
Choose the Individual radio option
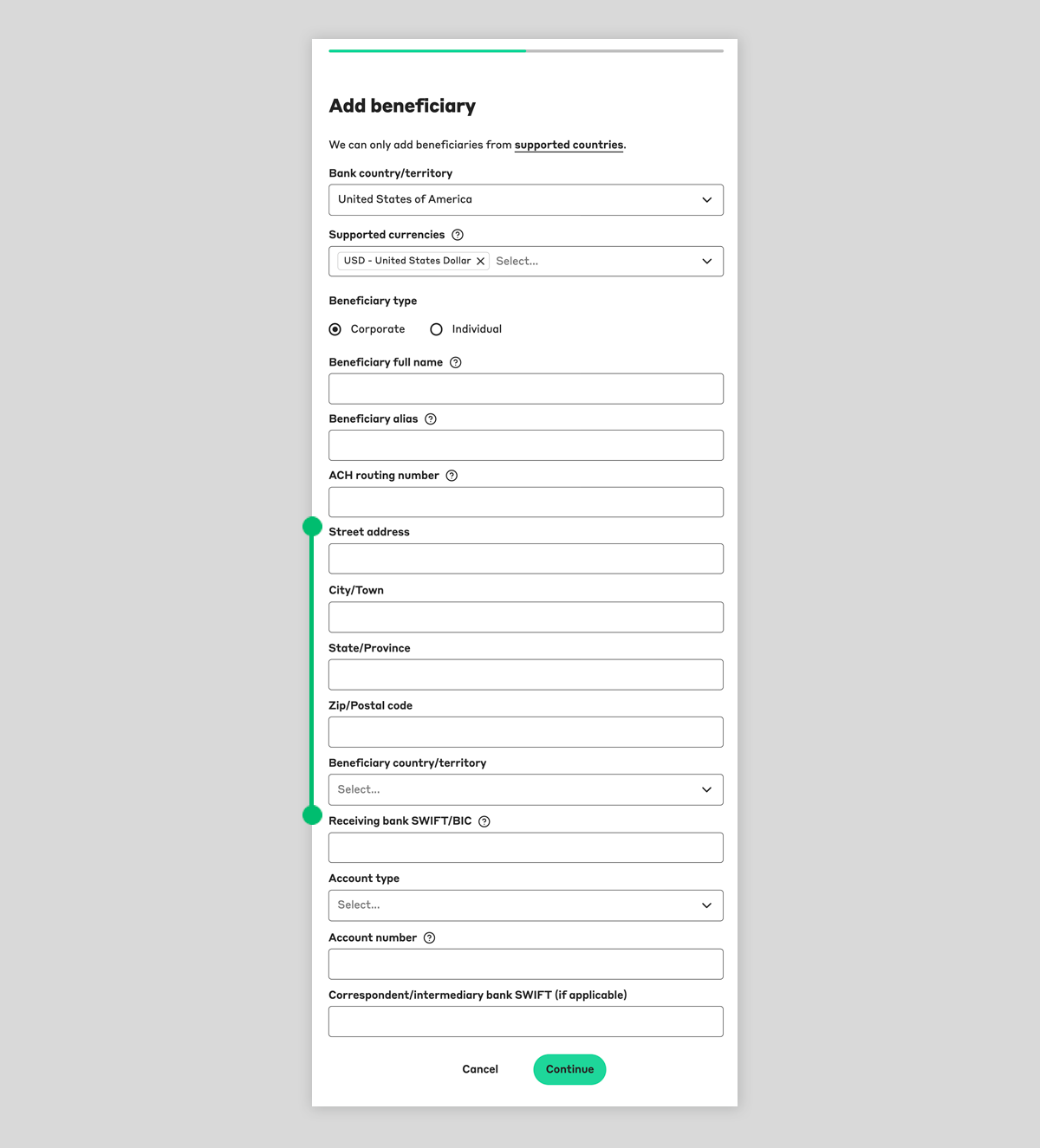point(436,329)
